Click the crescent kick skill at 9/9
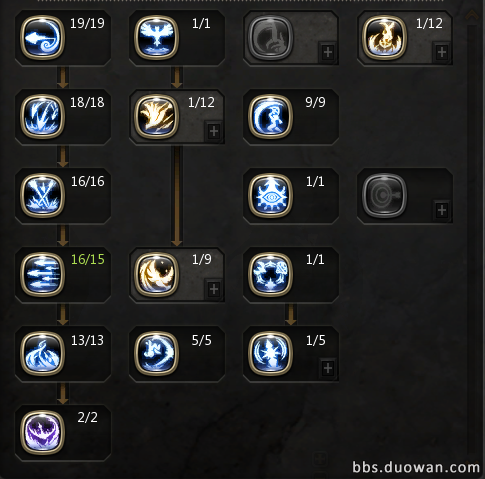 tap(270, 116)
